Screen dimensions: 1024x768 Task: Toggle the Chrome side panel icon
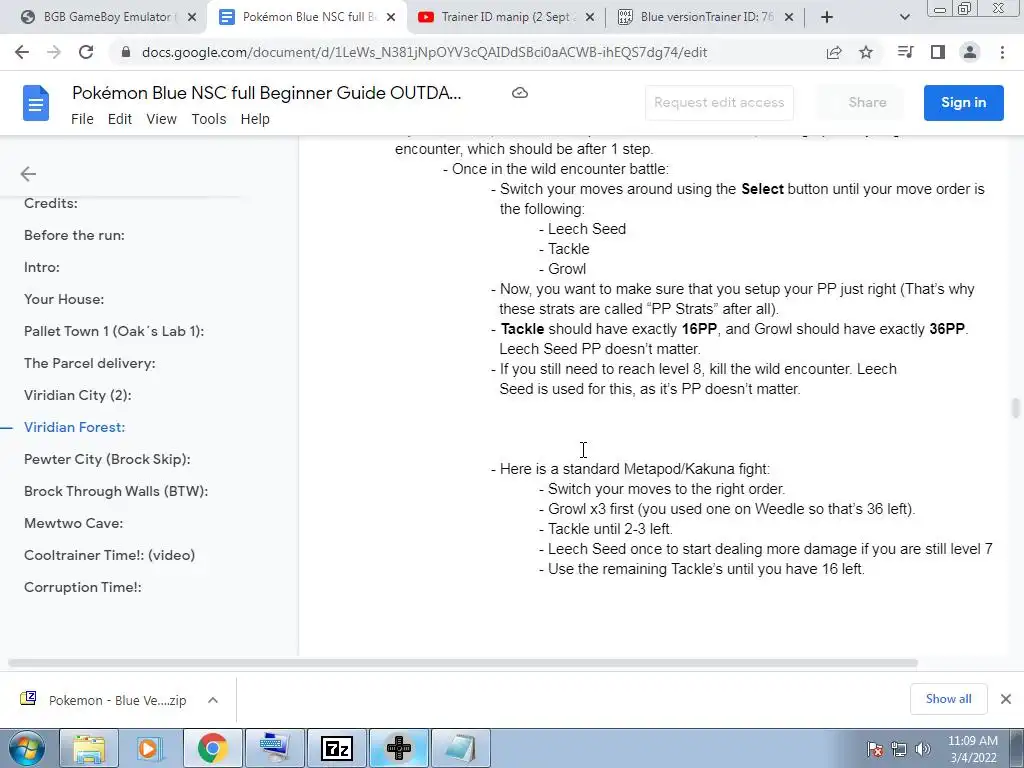938,52
